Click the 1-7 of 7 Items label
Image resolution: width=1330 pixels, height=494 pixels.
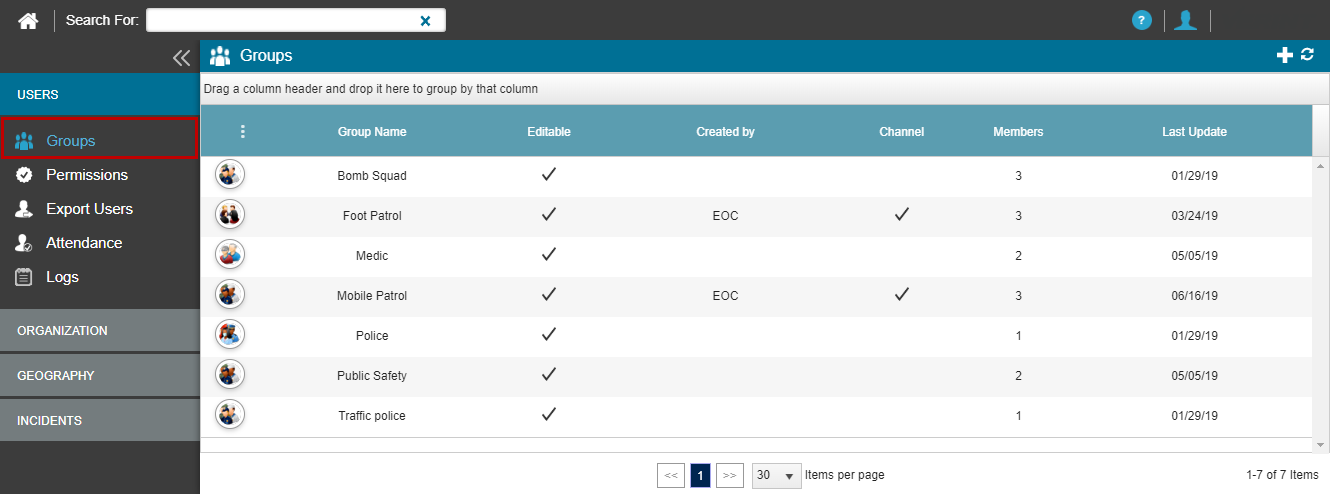pos(1282,475)
